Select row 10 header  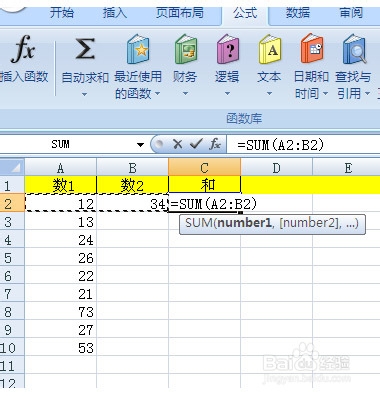click(x=12, y=348)
